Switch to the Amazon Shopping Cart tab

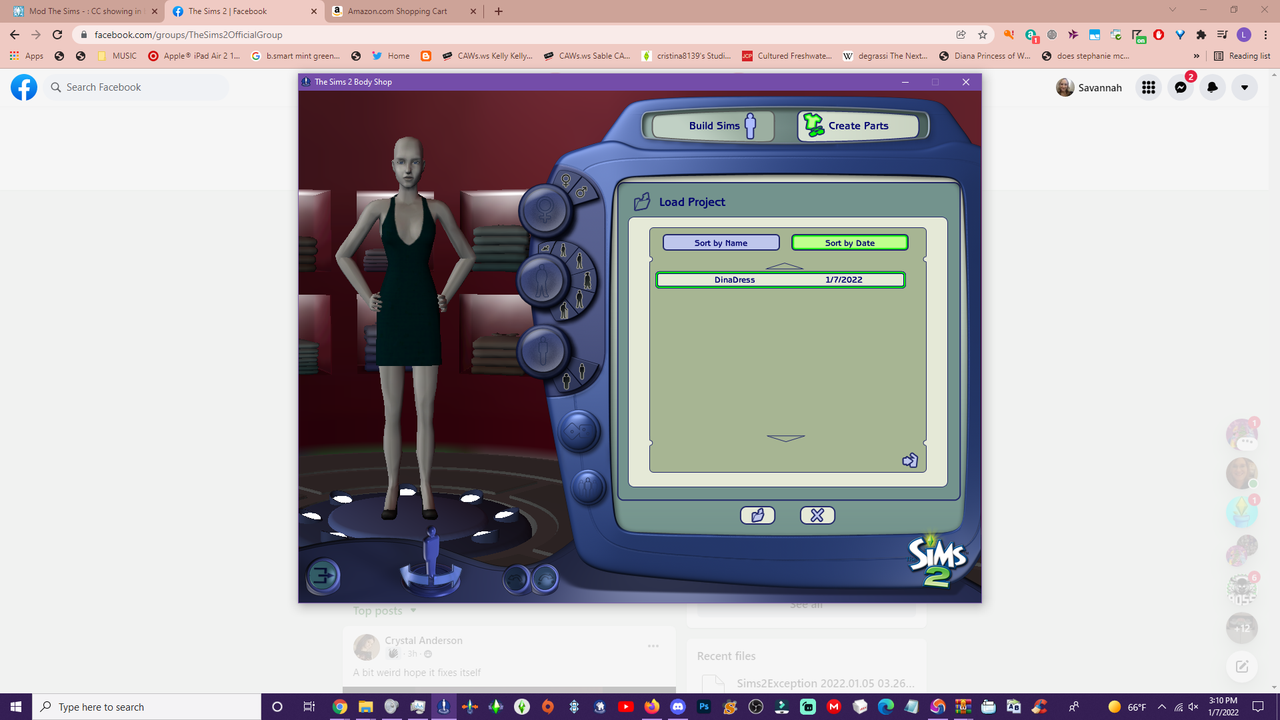[402, 11]
